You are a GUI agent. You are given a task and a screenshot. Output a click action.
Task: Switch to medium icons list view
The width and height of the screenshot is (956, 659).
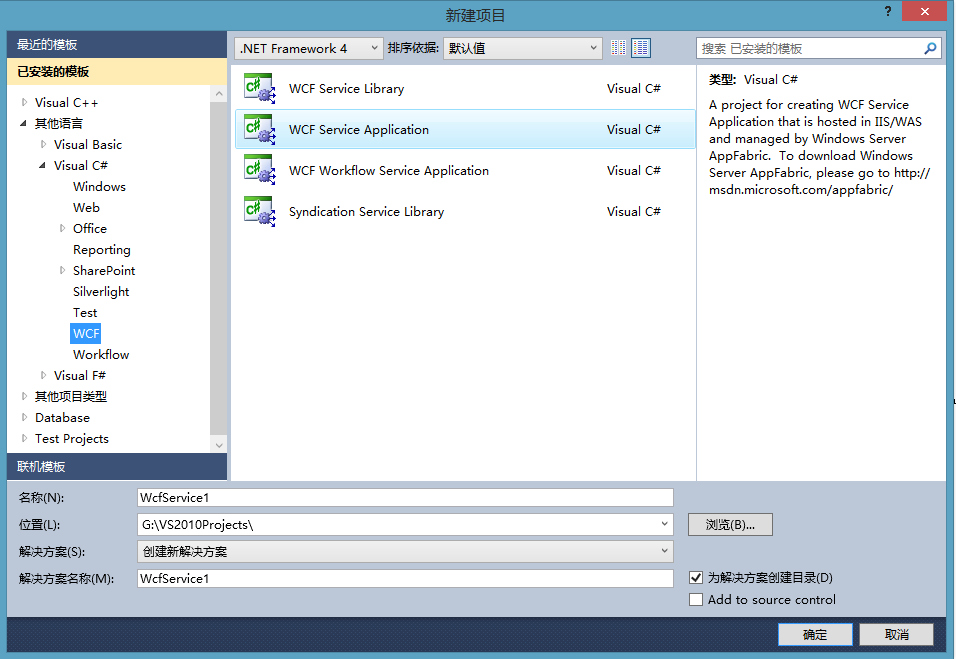(x=641, y=48)
